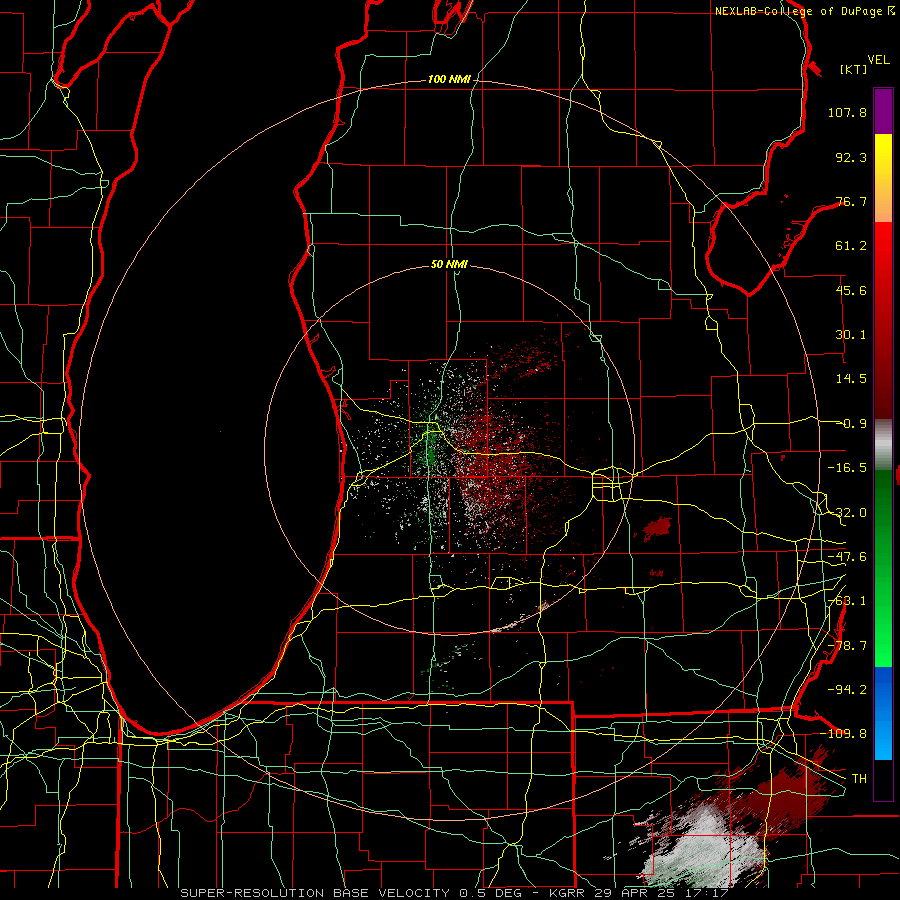
Task: Click the 107.8 velocity scale value
Action: (x=847, y=112)
